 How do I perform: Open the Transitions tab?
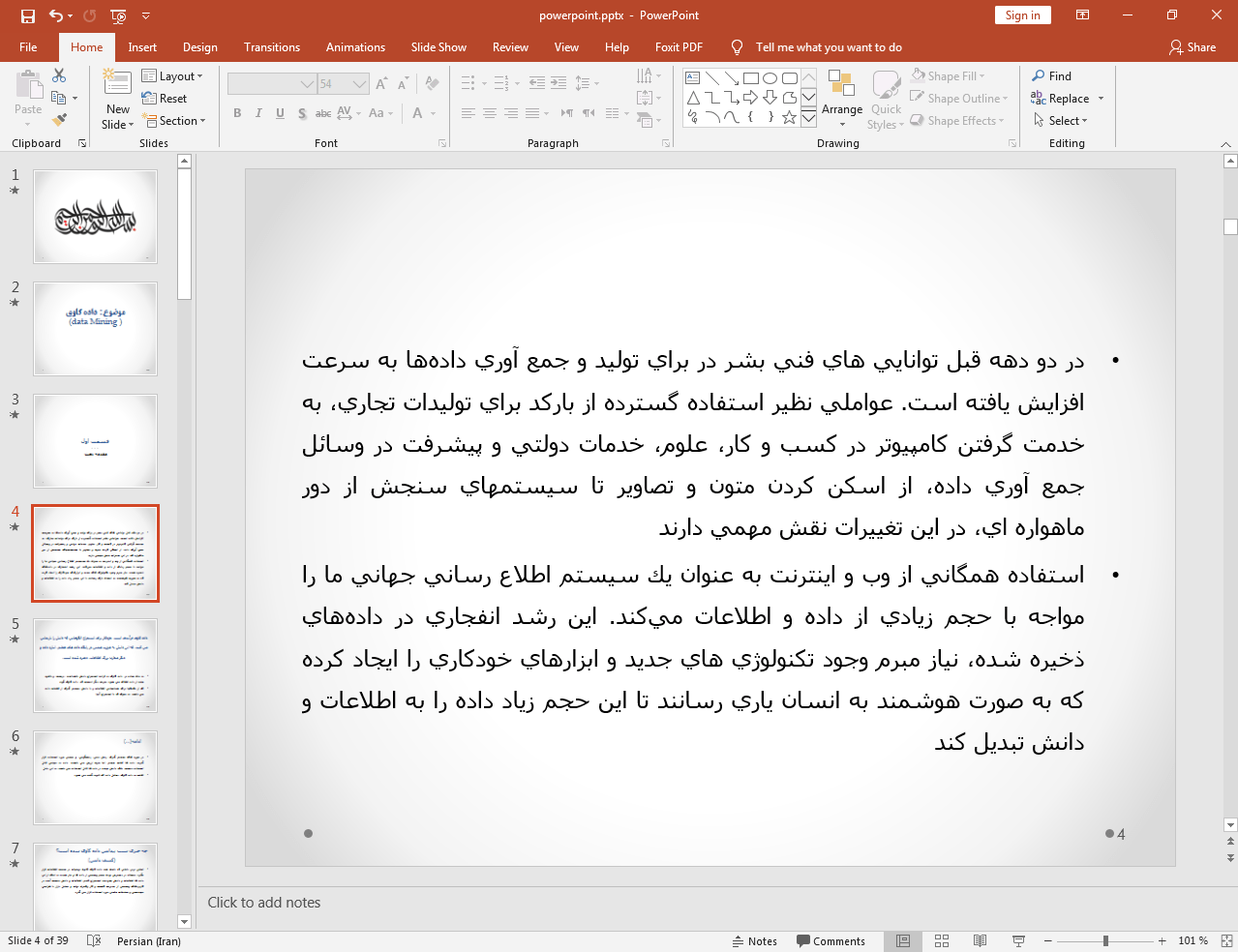point(272,46)
